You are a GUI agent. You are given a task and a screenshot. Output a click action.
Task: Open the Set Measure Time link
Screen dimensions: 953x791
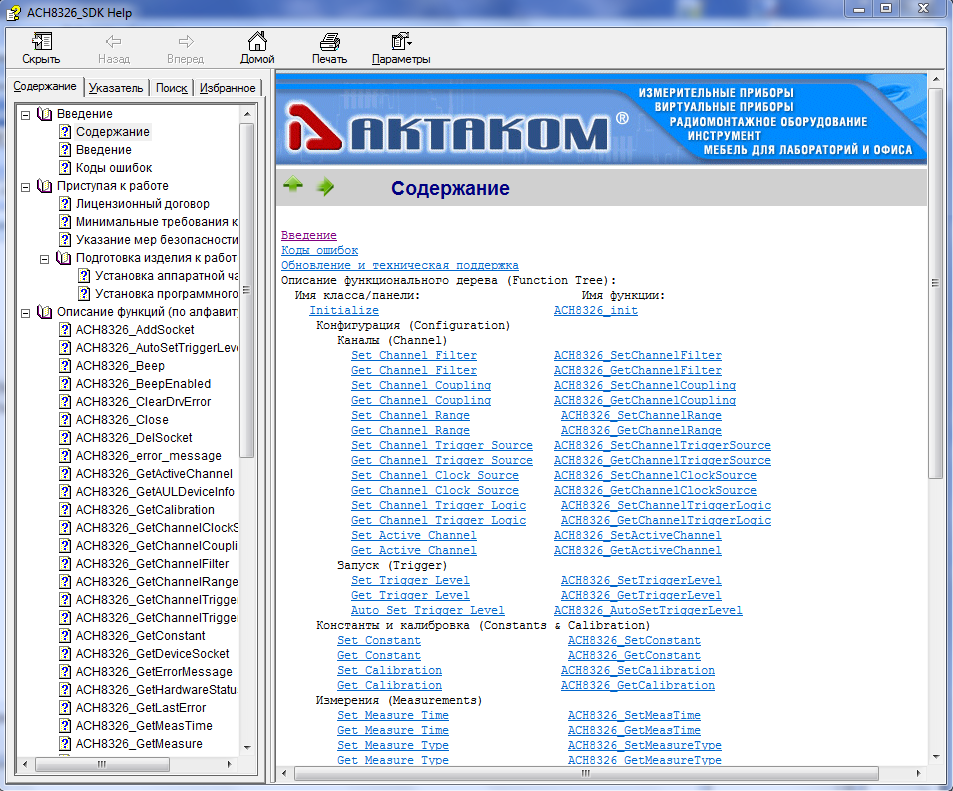pyautogui.click(x=393, y=716)
